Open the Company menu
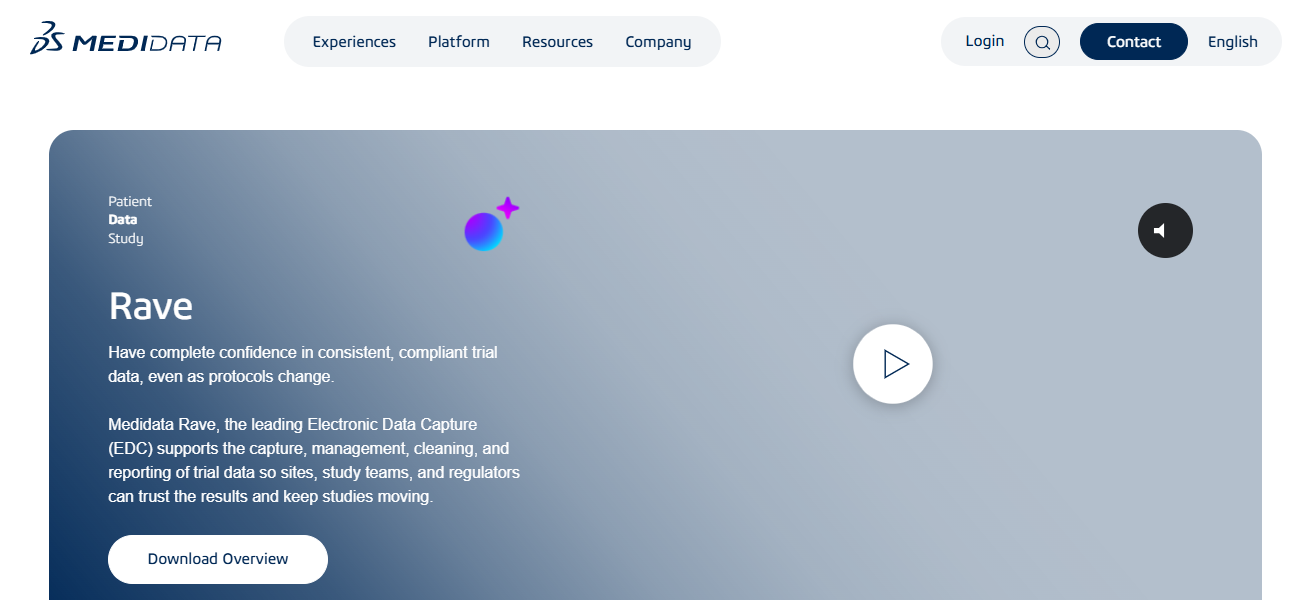The height and width of the screenshot is (600, 1312). [x=658, y=42]
